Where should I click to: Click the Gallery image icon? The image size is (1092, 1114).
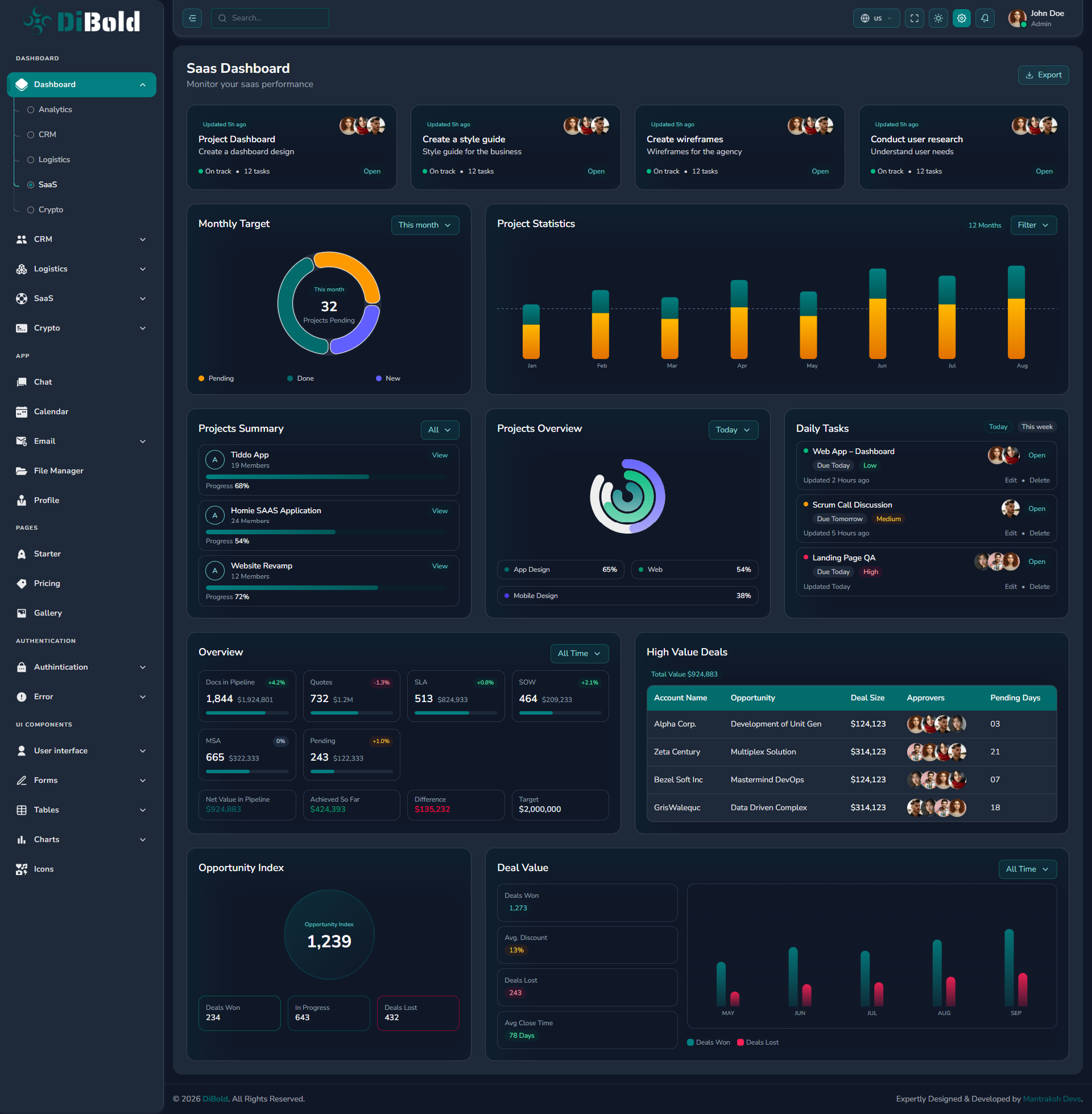(22, 613)
